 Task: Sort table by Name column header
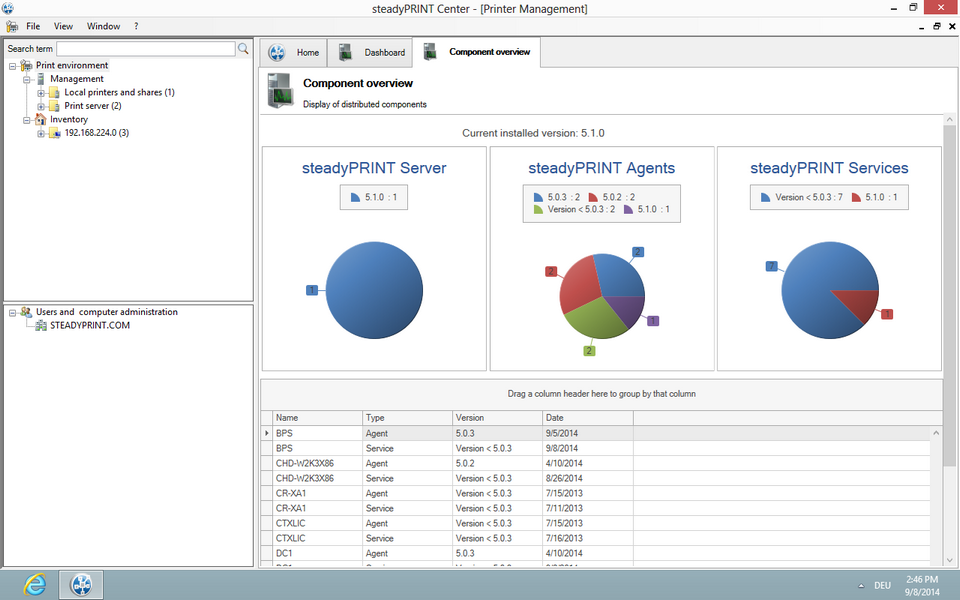coord(317,418)
